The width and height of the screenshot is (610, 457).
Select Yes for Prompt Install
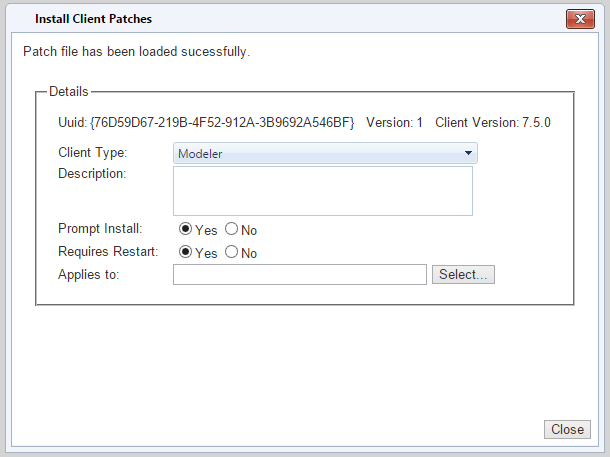[x=185, y=229]
